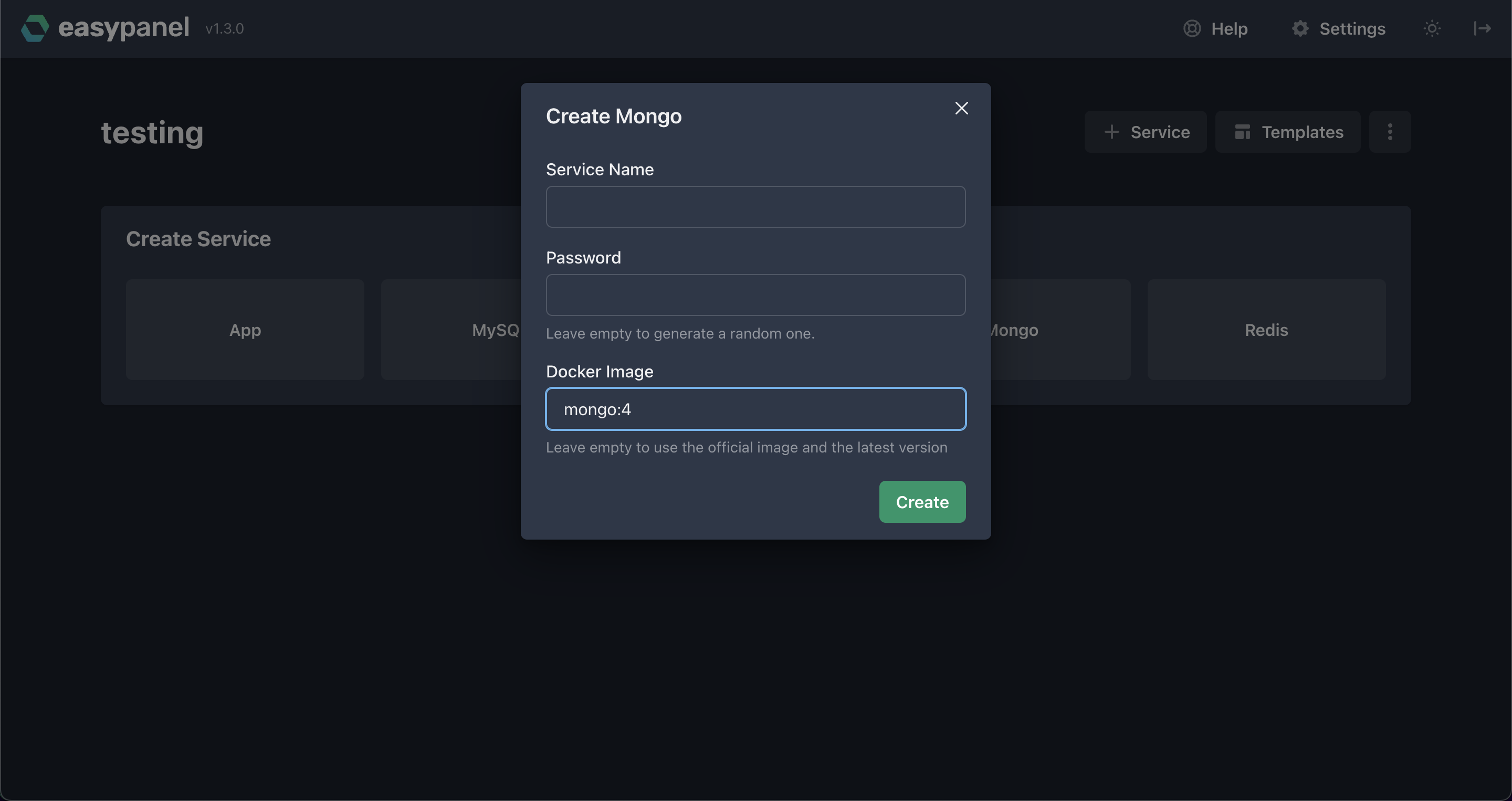Image resolution: width=1512 pixels, height=801 pixels.
Task: Focus the Service Name input
Action: coord(755,207)
